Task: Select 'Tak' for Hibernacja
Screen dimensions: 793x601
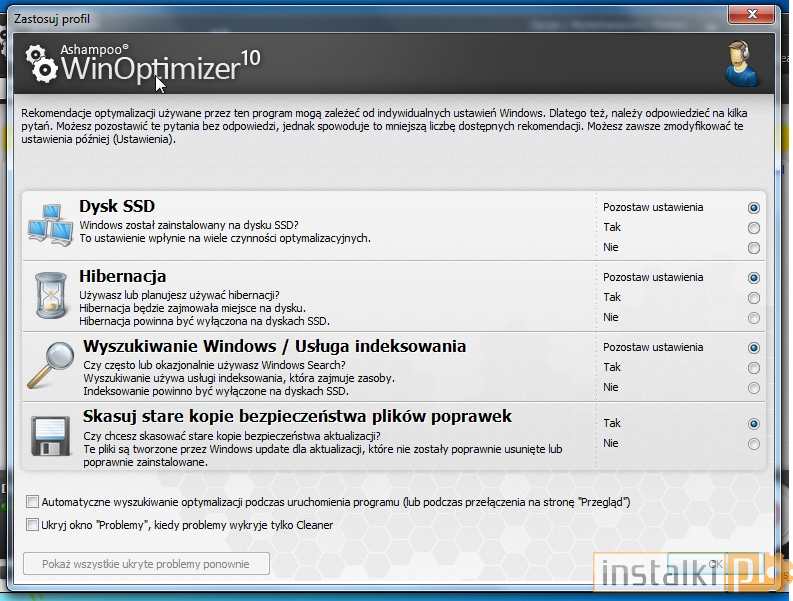Action: [754, 298]
